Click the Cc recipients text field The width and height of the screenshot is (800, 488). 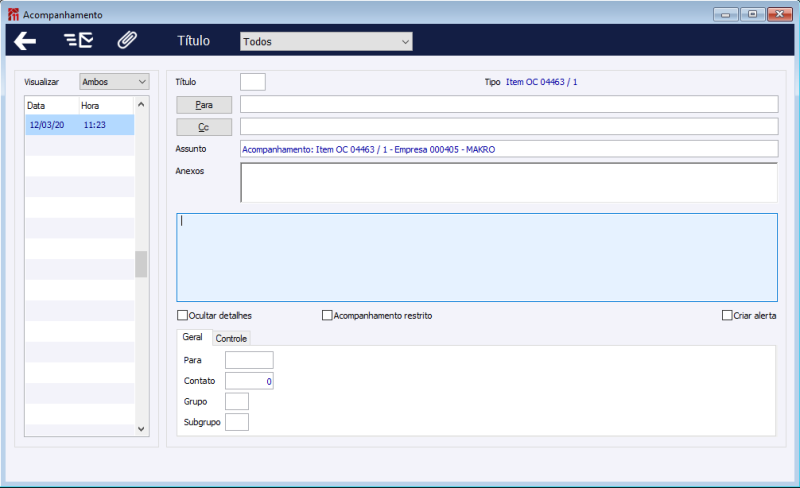pyautogui.click(x=509, y=127)
